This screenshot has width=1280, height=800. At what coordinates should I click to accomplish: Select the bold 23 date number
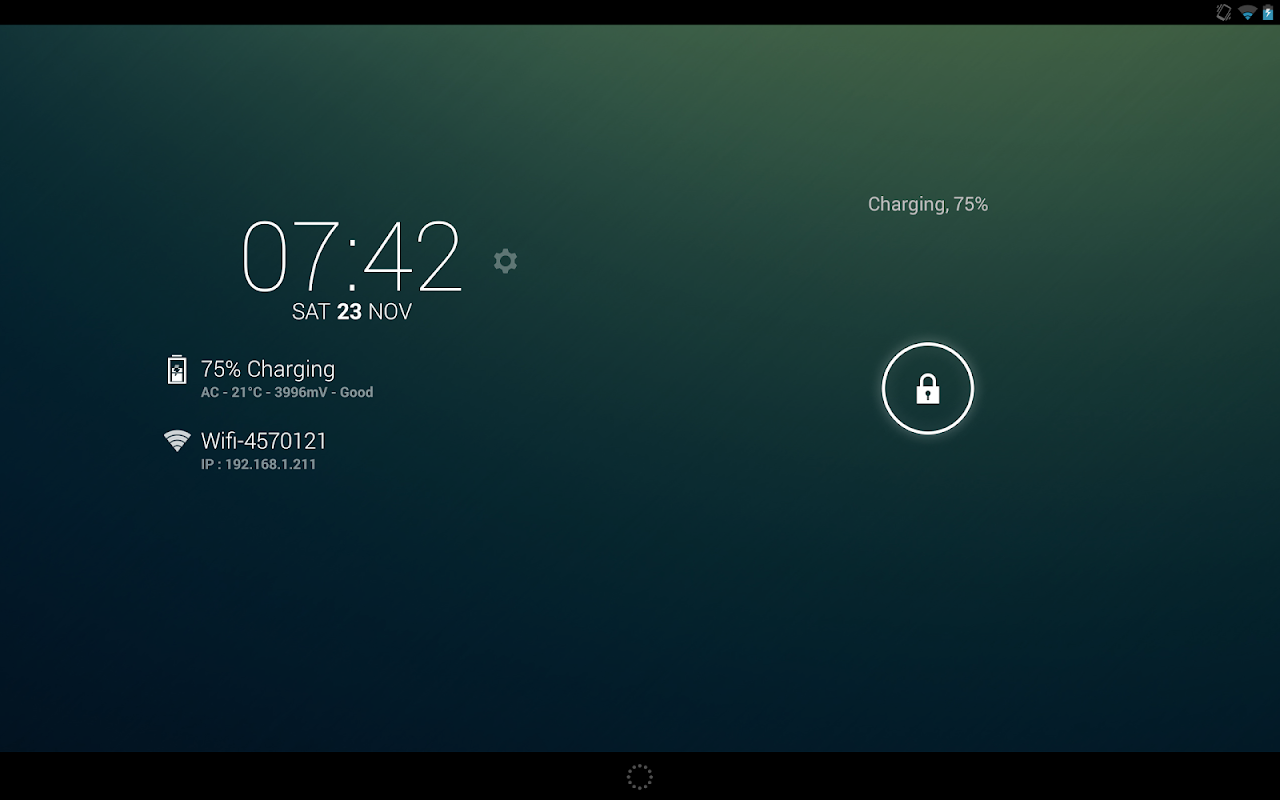349,312
